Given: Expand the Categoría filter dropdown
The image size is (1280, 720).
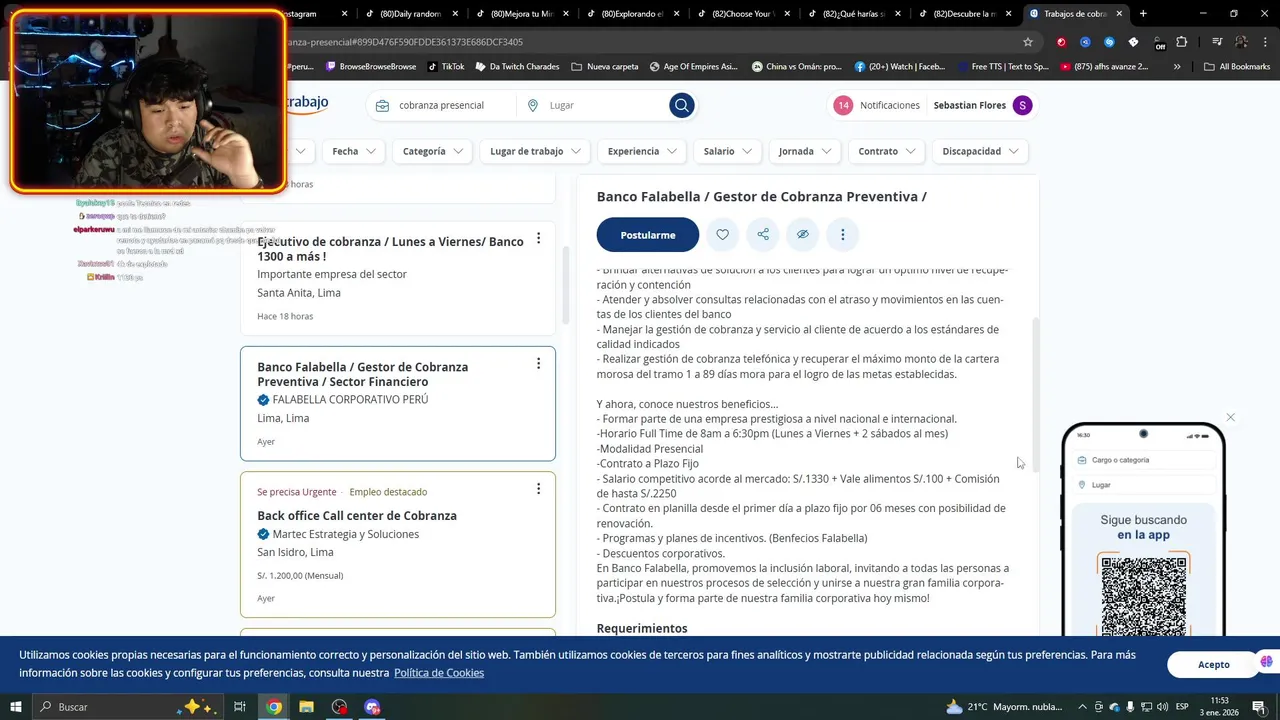Looking at the screenshot, I should coord(433,151).
